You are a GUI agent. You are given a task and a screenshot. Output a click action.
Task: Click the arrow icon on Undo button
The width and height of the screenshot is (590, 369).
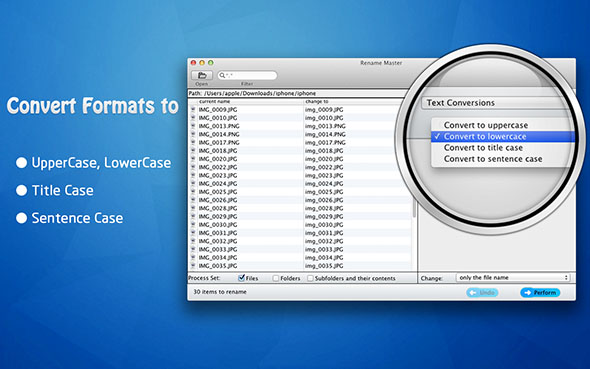pos(473,292)
